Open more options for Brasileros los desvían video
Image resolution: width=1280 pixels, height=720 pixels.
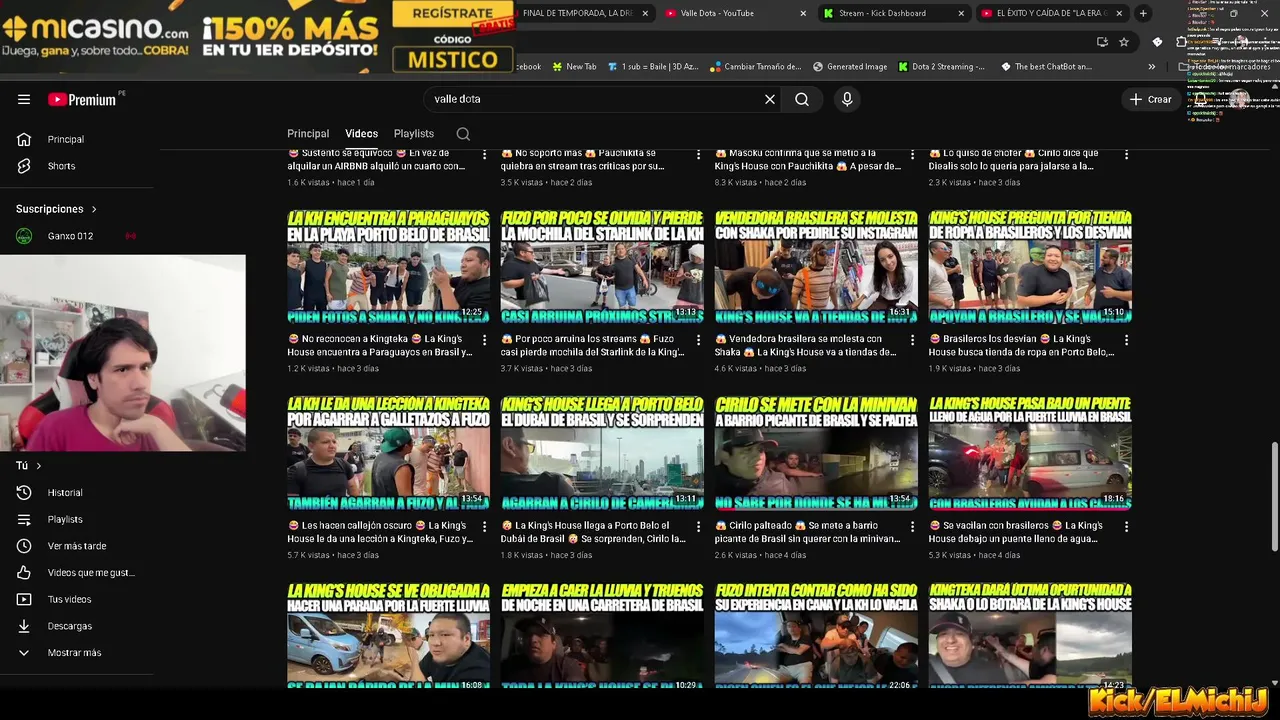click(x=1126, y=340)
